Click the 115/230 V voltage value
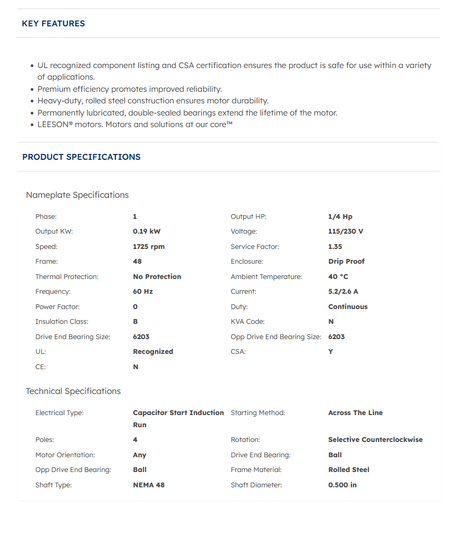This screenshot has width=460, height=539. (346, 231)
